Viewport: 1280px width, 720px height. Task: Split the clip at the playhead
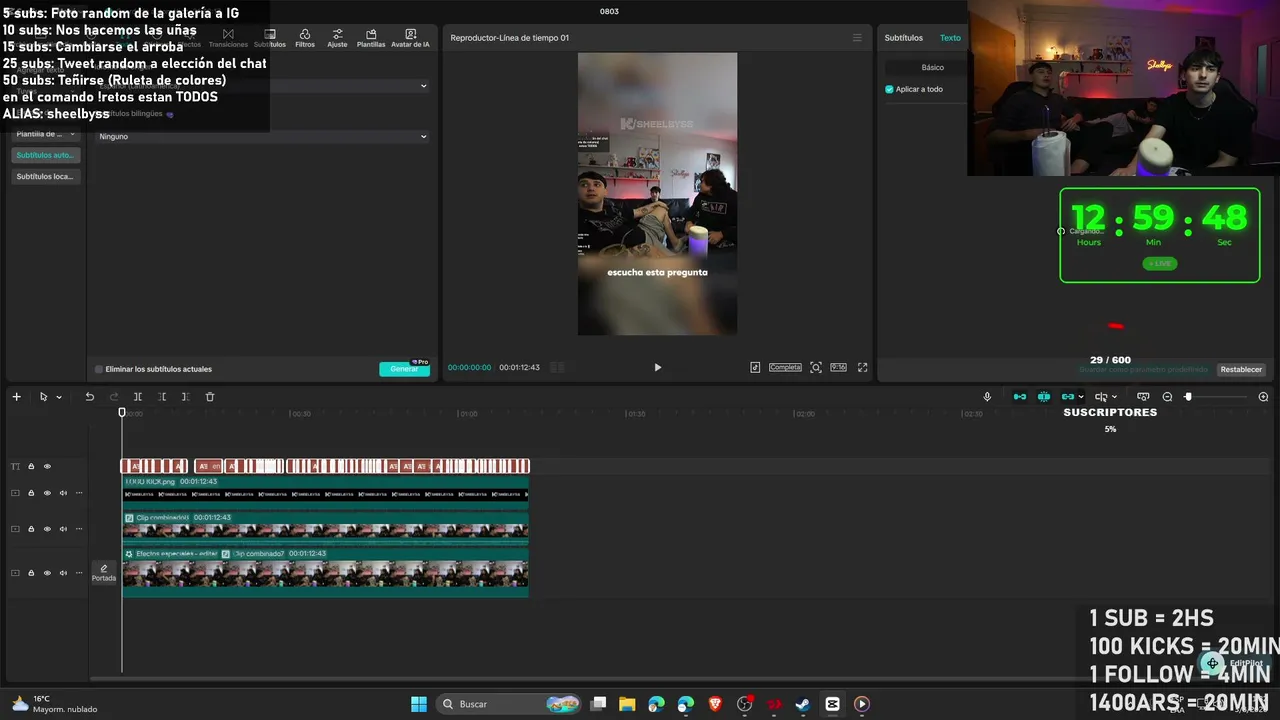coord(138,397)
